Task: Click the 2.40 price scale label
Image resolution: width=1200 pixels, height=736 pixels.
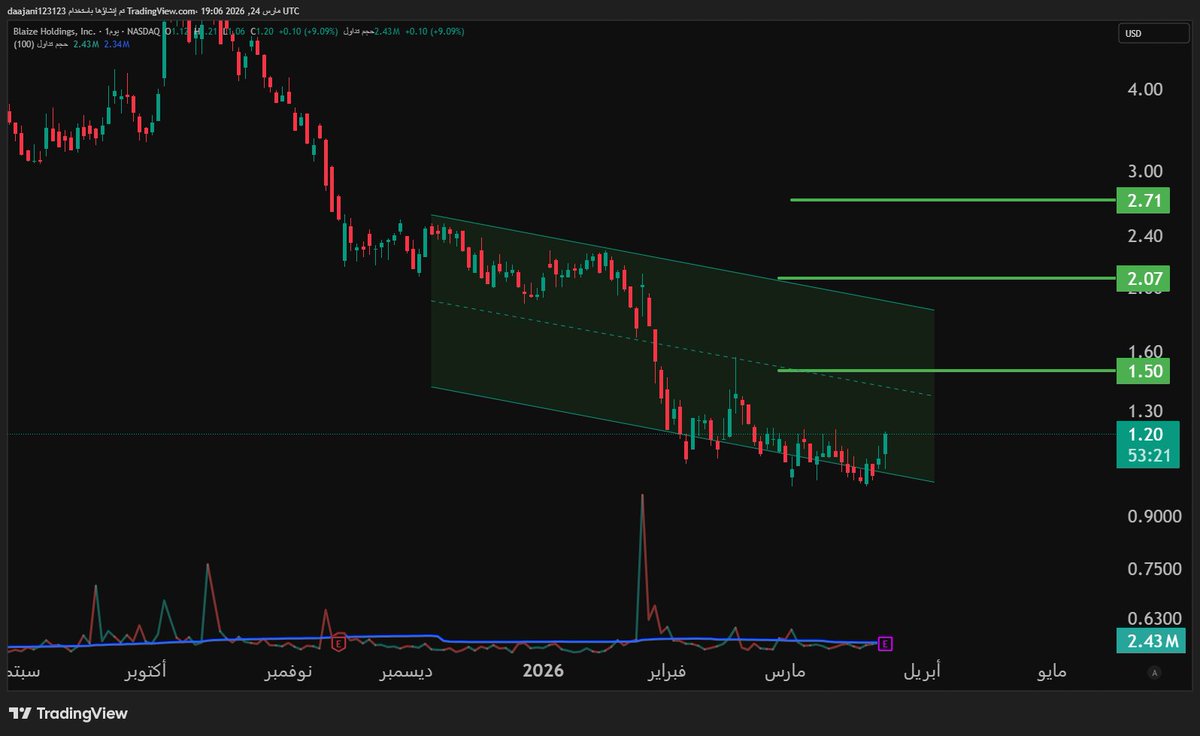Action: tap(1144, 236)
